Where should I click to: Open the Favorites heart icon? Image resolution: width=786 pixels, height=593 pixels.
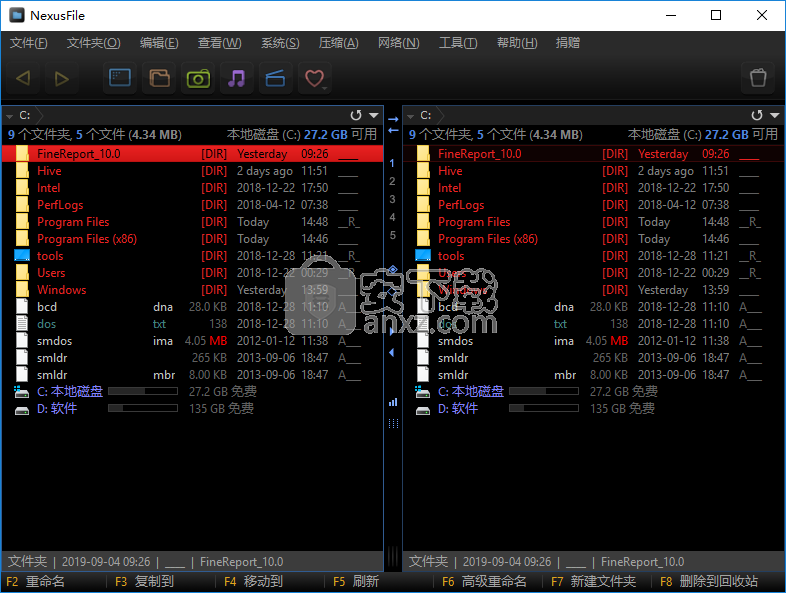(x=314, y=78)
